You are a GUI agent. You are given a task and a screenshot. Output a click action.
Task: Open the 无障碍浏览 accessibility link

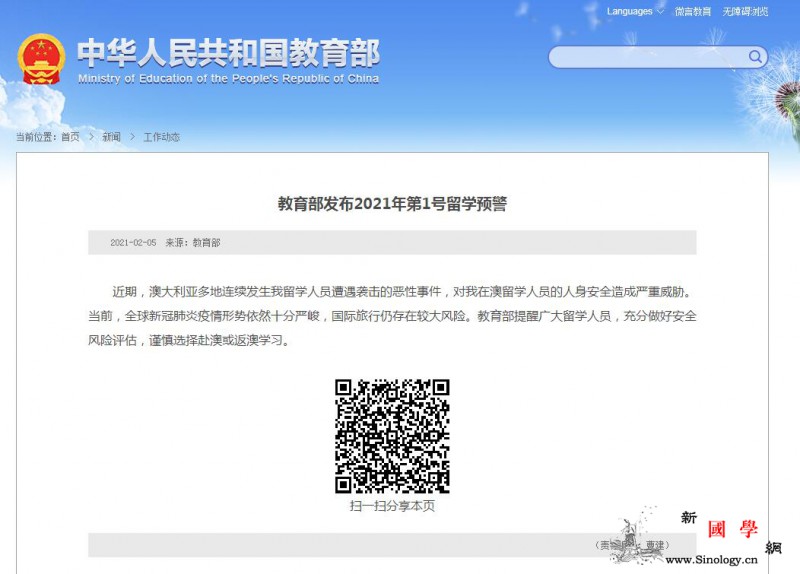pos(745,11)
